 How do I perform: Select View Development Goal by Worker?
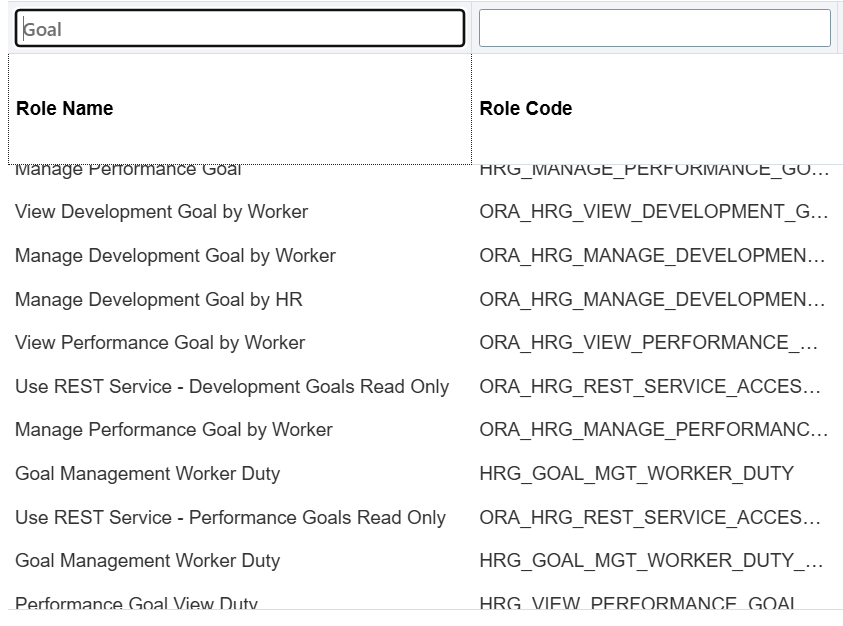pos(161,212)
